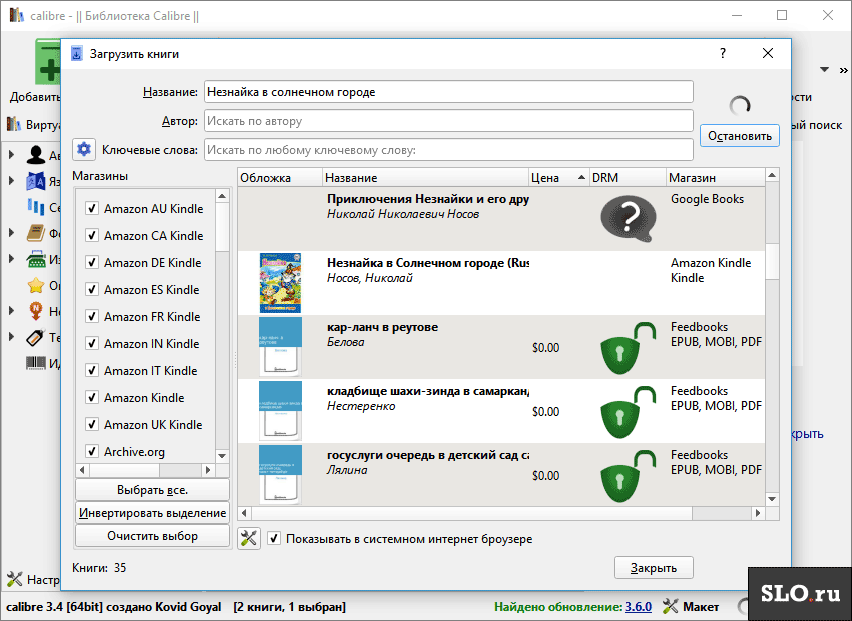Image resolution: width=852 pixels, height=621 pixels.
Task: Click News pin icon in main sidebar
Action: coord(36,311)
